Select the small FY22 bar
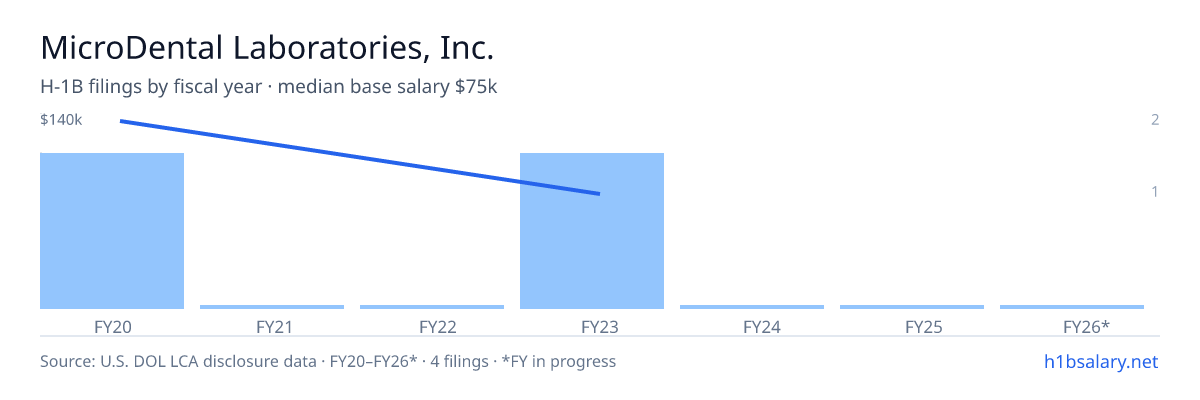Screen dimensions: 1200x400 pyautogui.click(x=432, y=307)
